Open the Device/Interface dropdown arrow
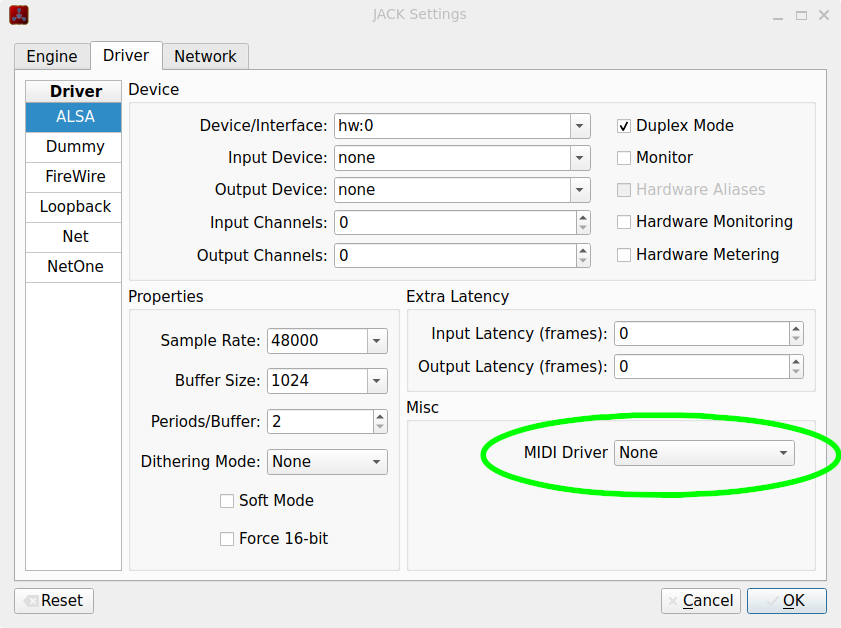 (580, 126)
